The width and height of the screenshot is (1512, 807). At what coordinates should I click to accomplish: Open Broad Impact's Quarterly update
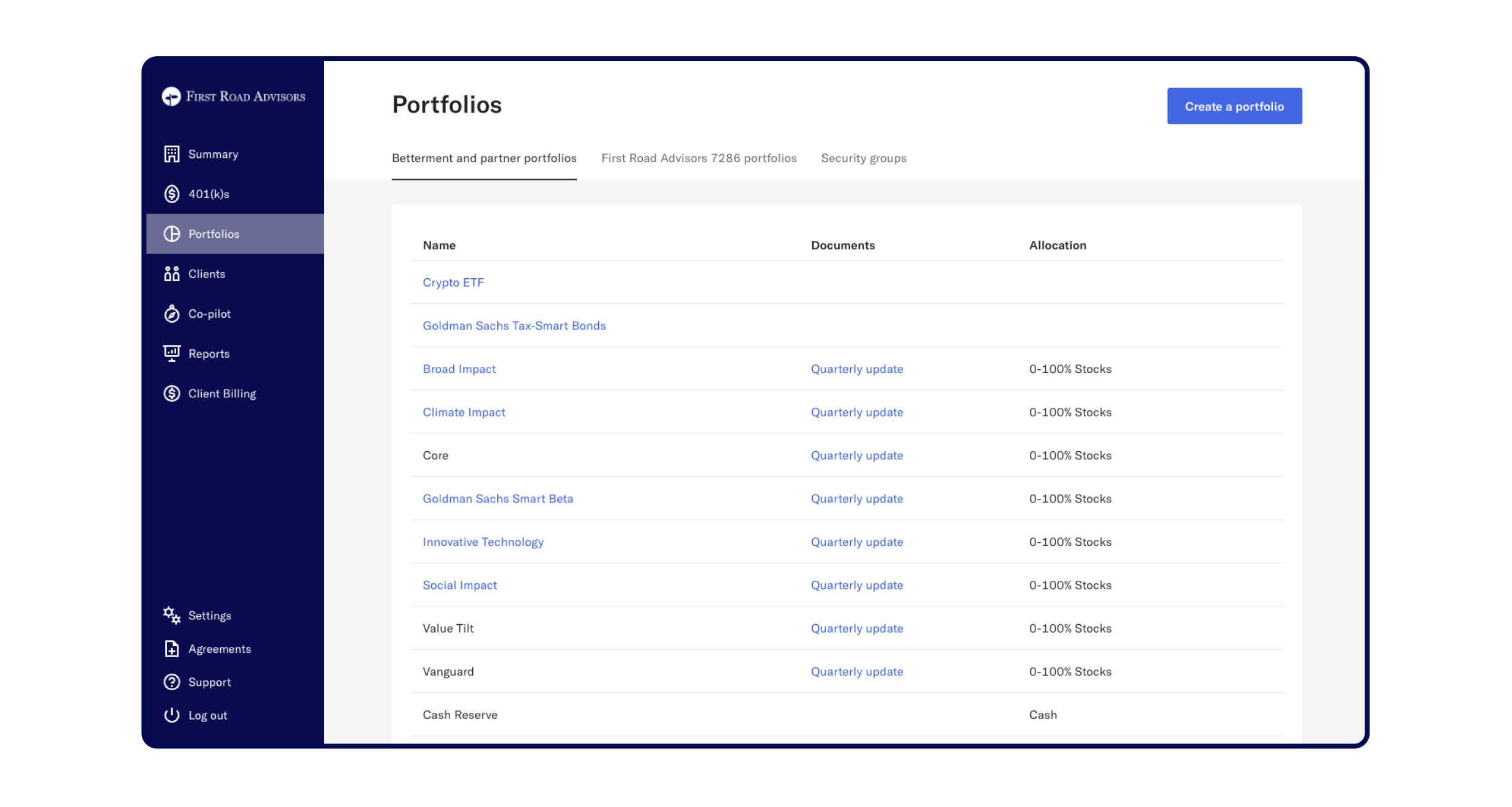click(x=857, y=369)
